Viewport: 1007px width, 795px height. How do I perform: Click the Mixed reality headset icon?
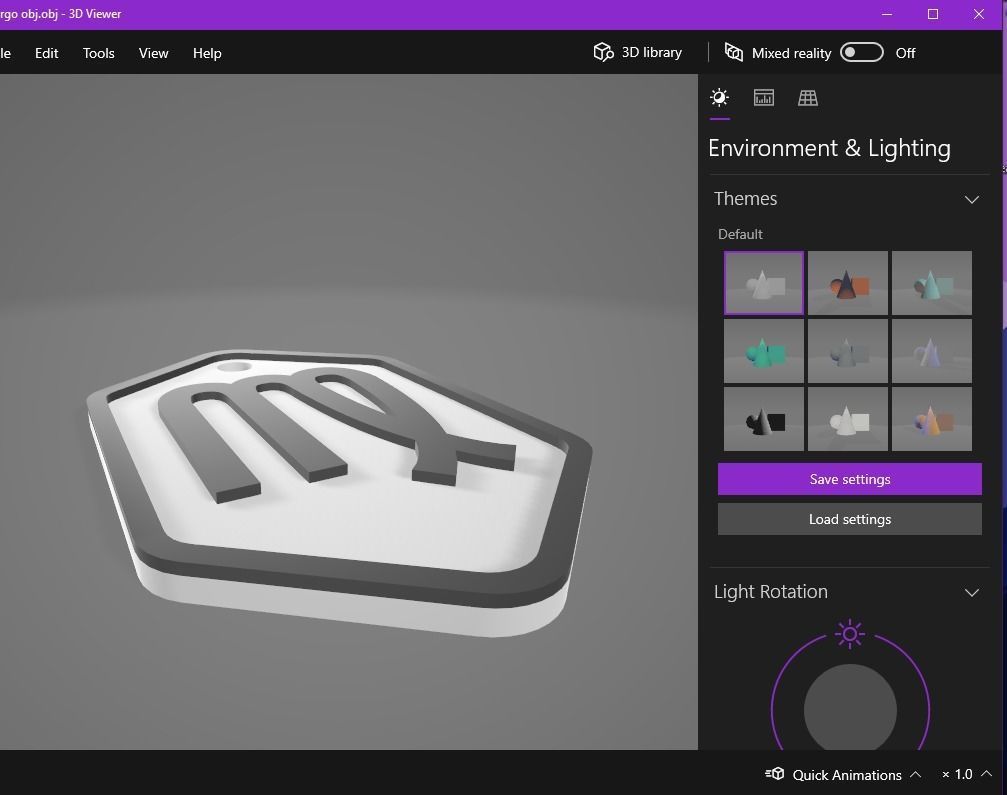(x=733, y=52)
